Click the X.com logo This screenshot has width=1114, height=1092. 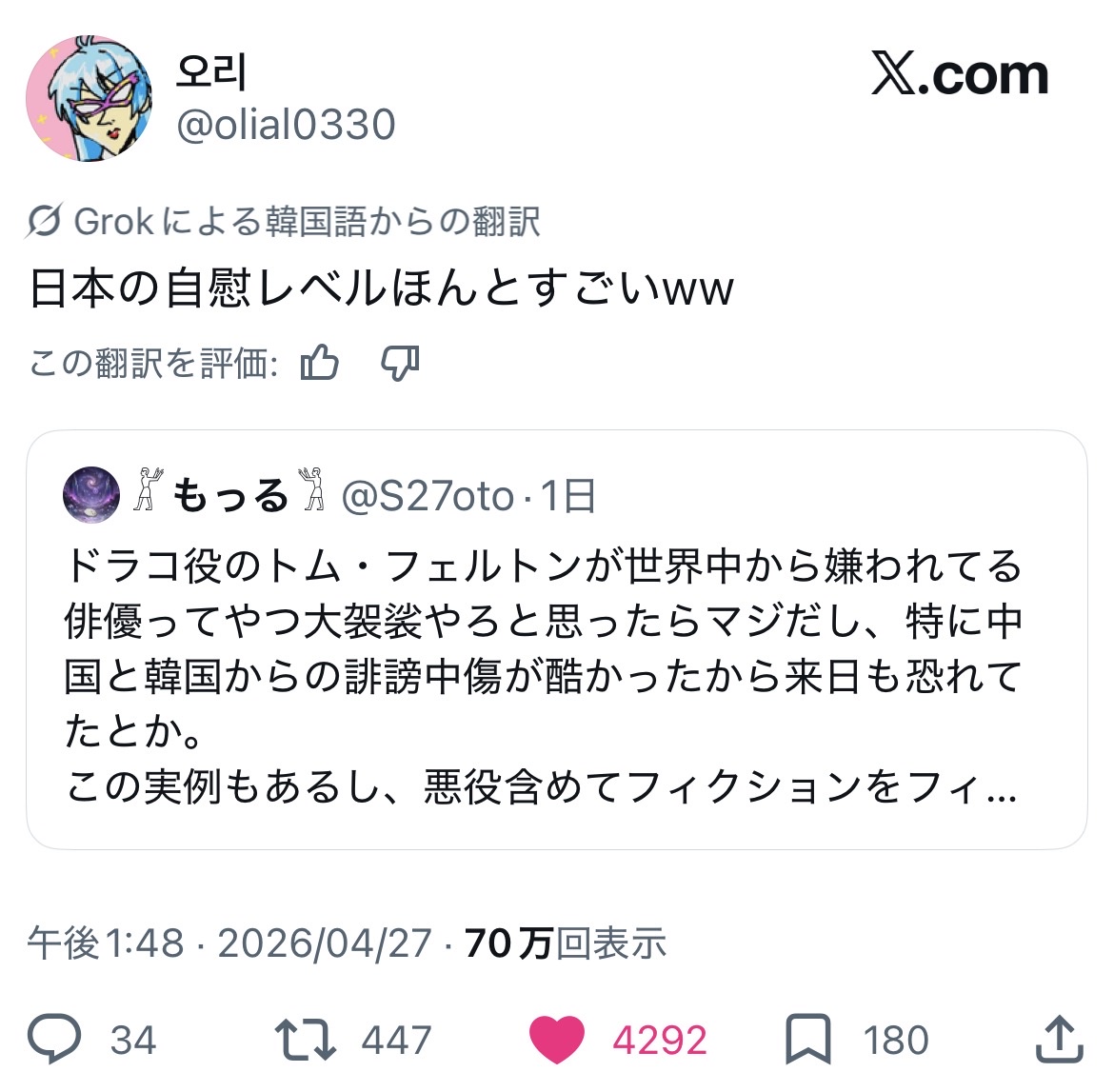pyautogui.click(x=960, y=73)
